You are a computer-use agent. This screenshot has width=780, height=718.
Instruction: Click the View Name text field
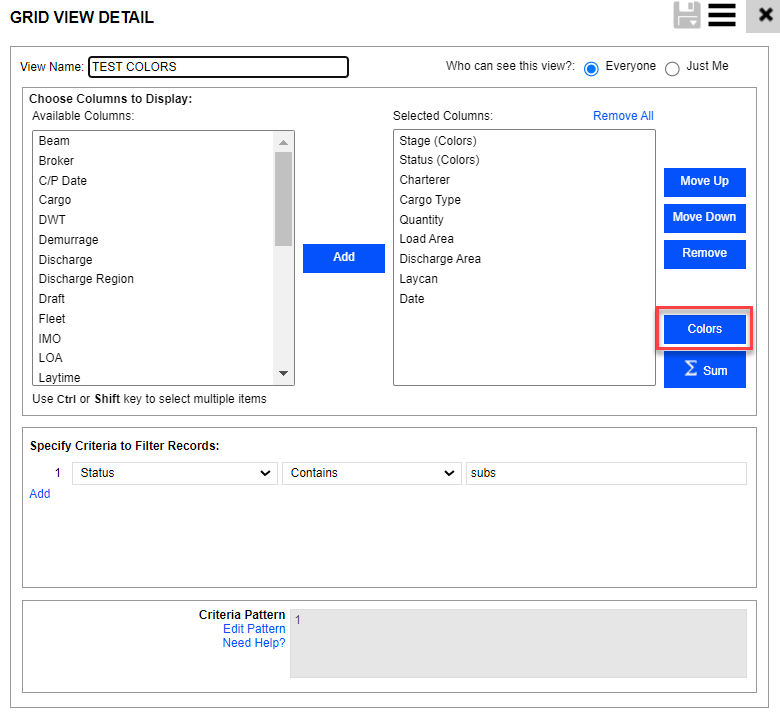pyautogui.click(x=218, y=67)
